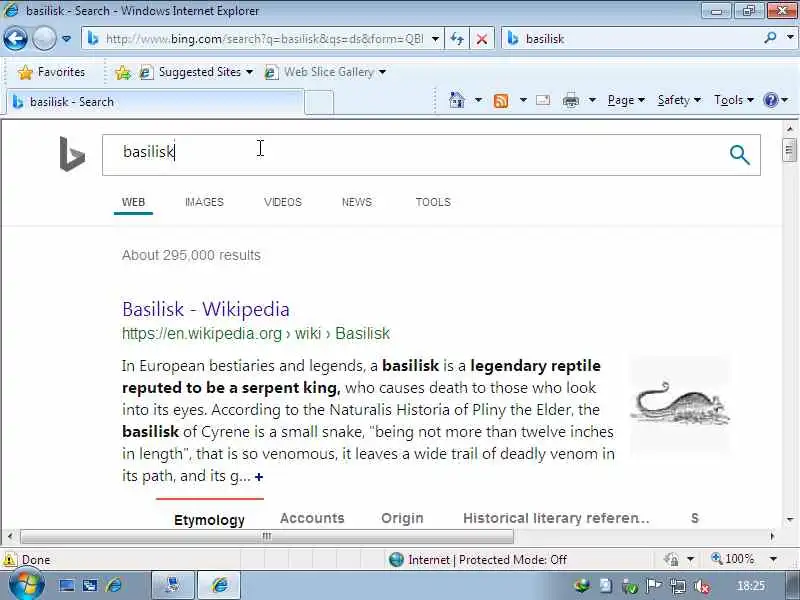Click the scroll right arrow
This screenshot has width=800, height=600.
[x=772, y=536]
